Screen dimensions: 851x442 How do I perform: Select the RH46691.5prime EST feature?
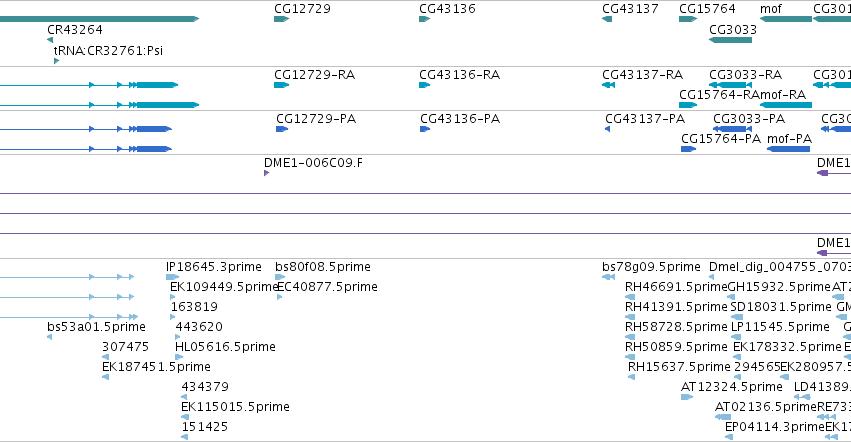630,297
